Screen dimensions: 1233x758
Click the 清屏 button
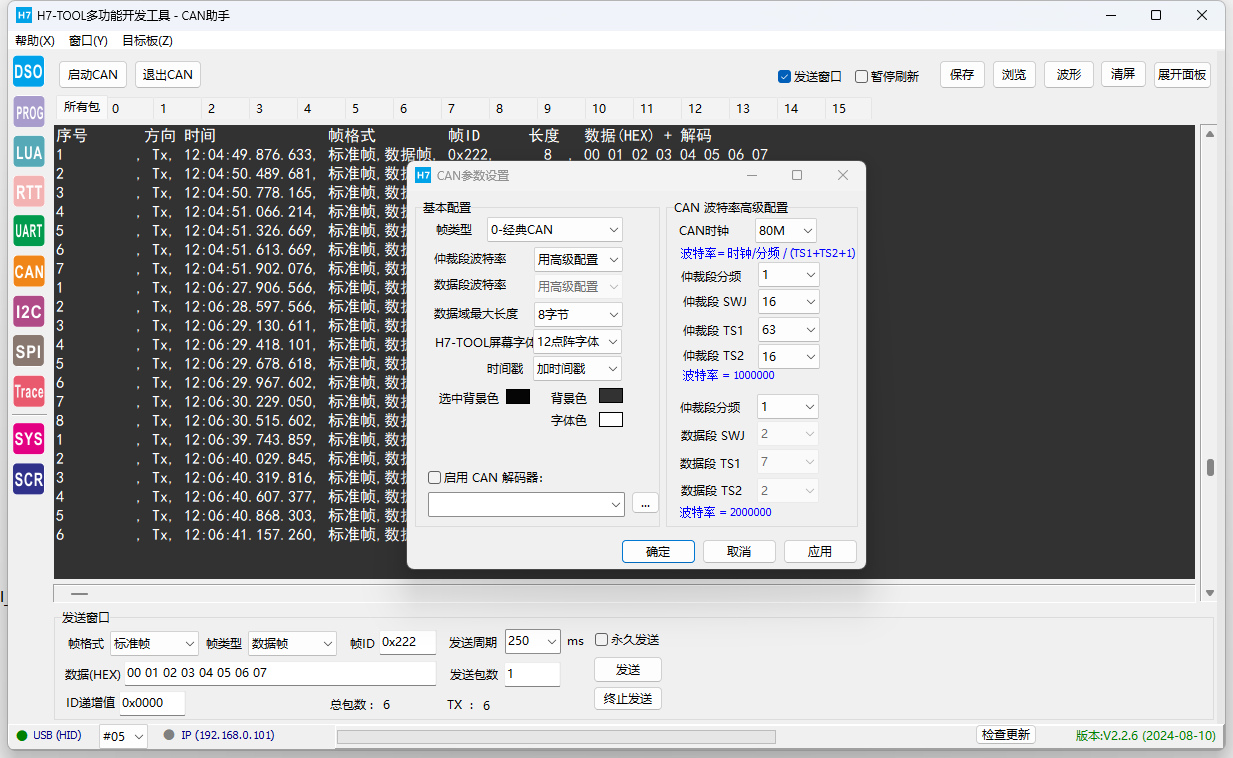coord(1123,75)
